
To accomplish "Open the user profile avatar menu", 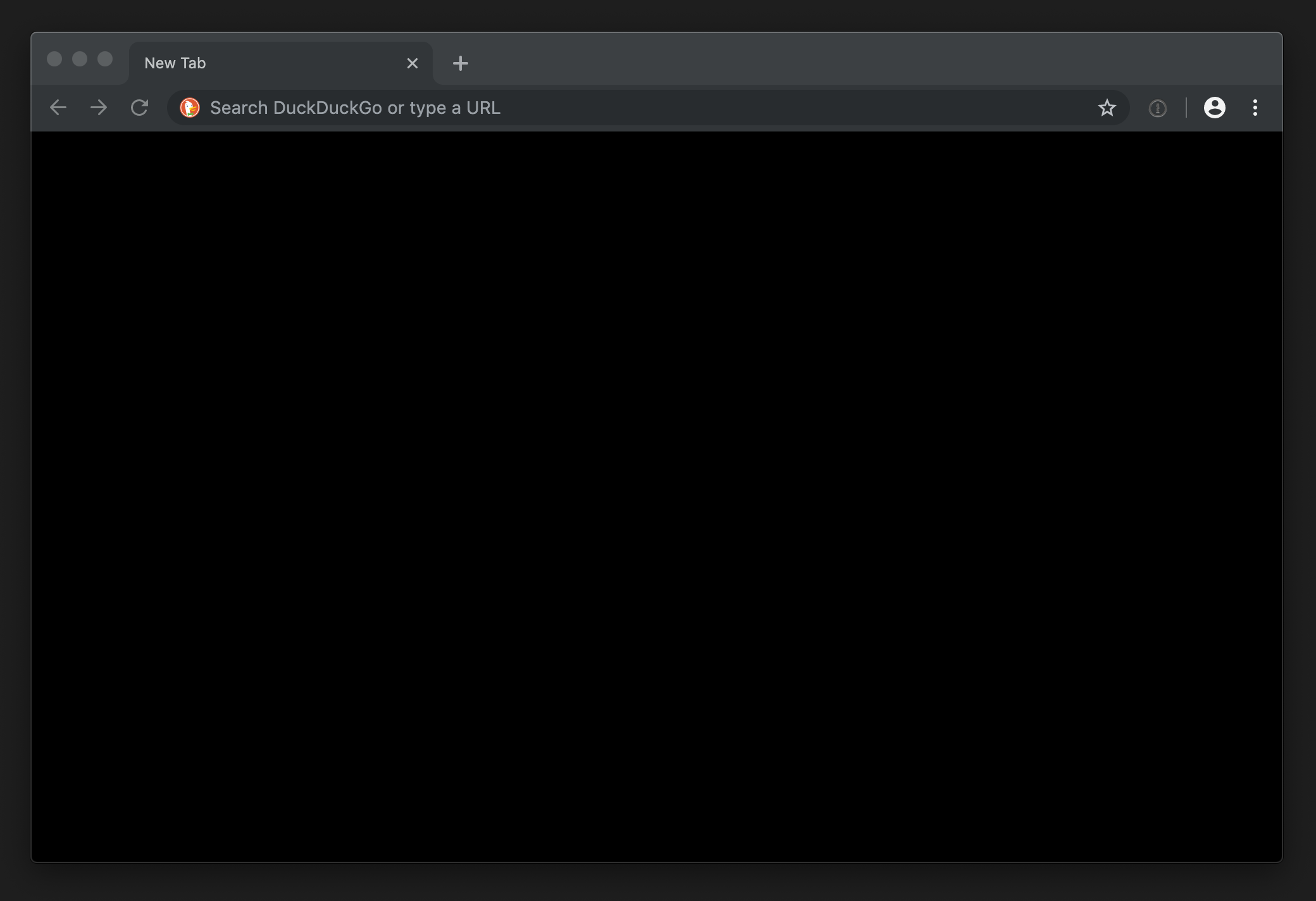I will (1214, 108).
